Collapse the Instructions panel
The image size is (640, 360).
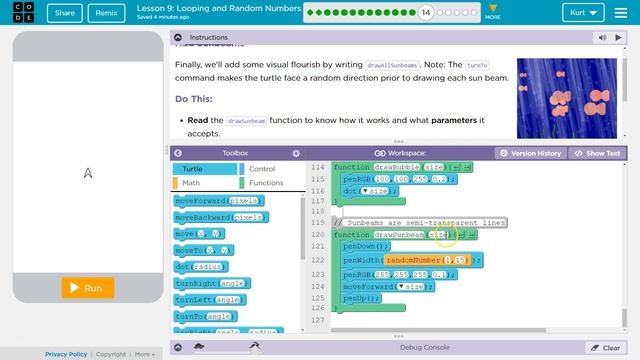click(178, 38)
